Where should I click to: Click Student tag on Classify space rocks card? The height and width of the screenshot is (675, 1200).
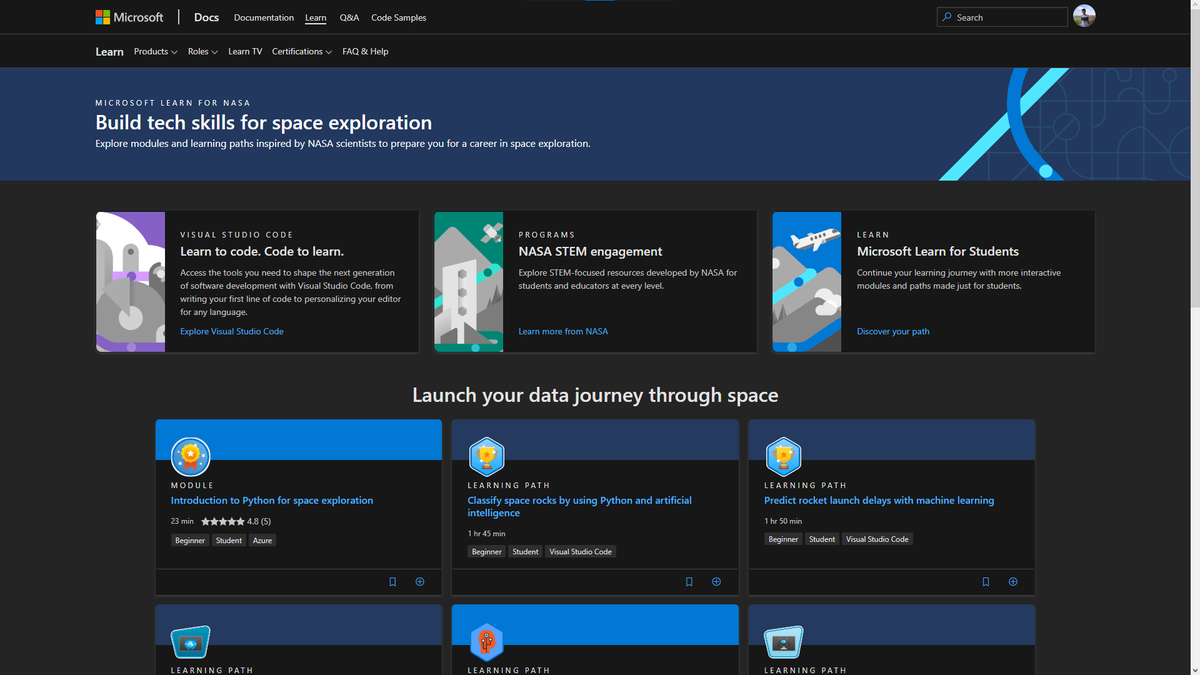(x=525, y=551)
